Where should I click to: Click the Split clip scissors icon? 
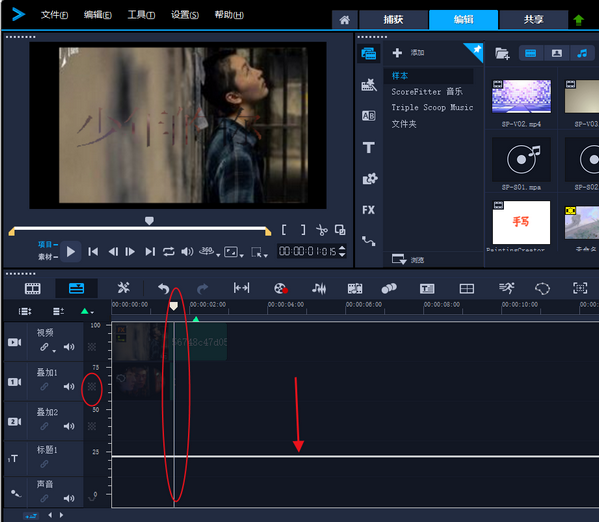coord(322,230)
